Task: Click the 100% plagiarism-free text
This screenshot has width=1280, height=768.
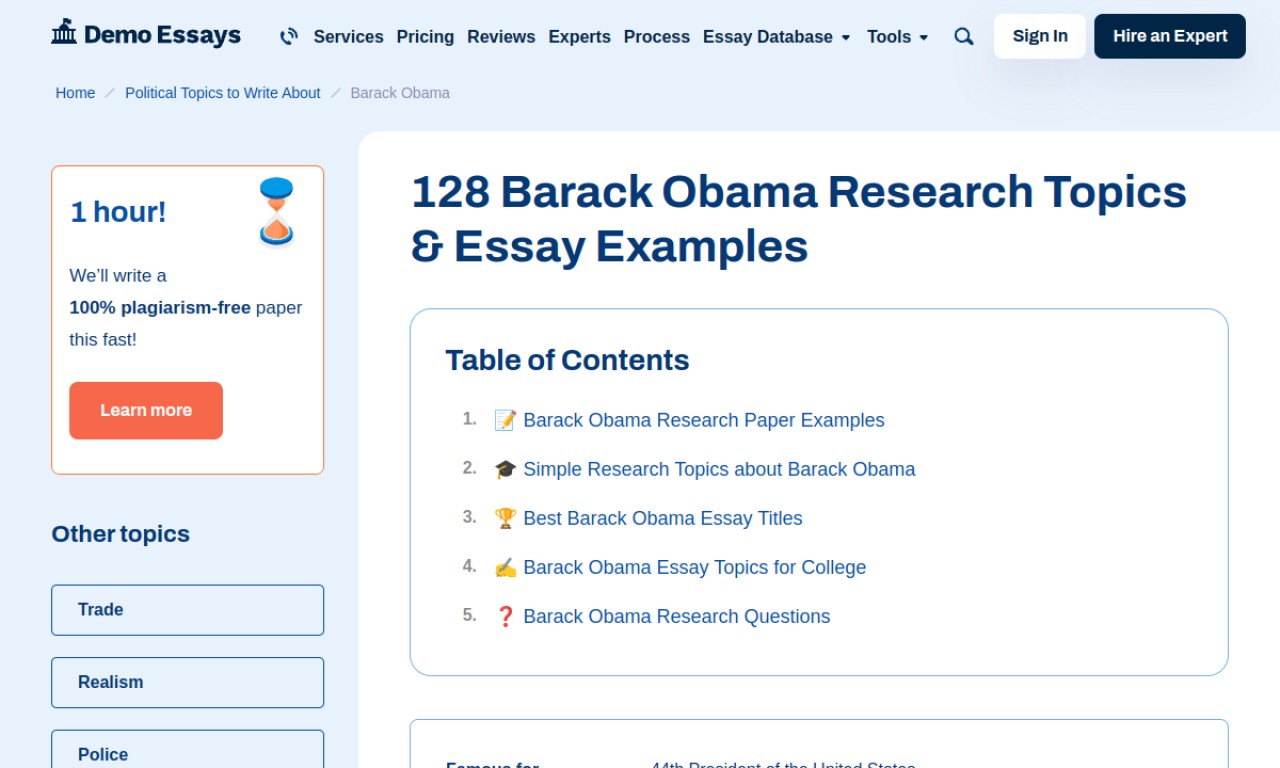Action: point(160,308)
